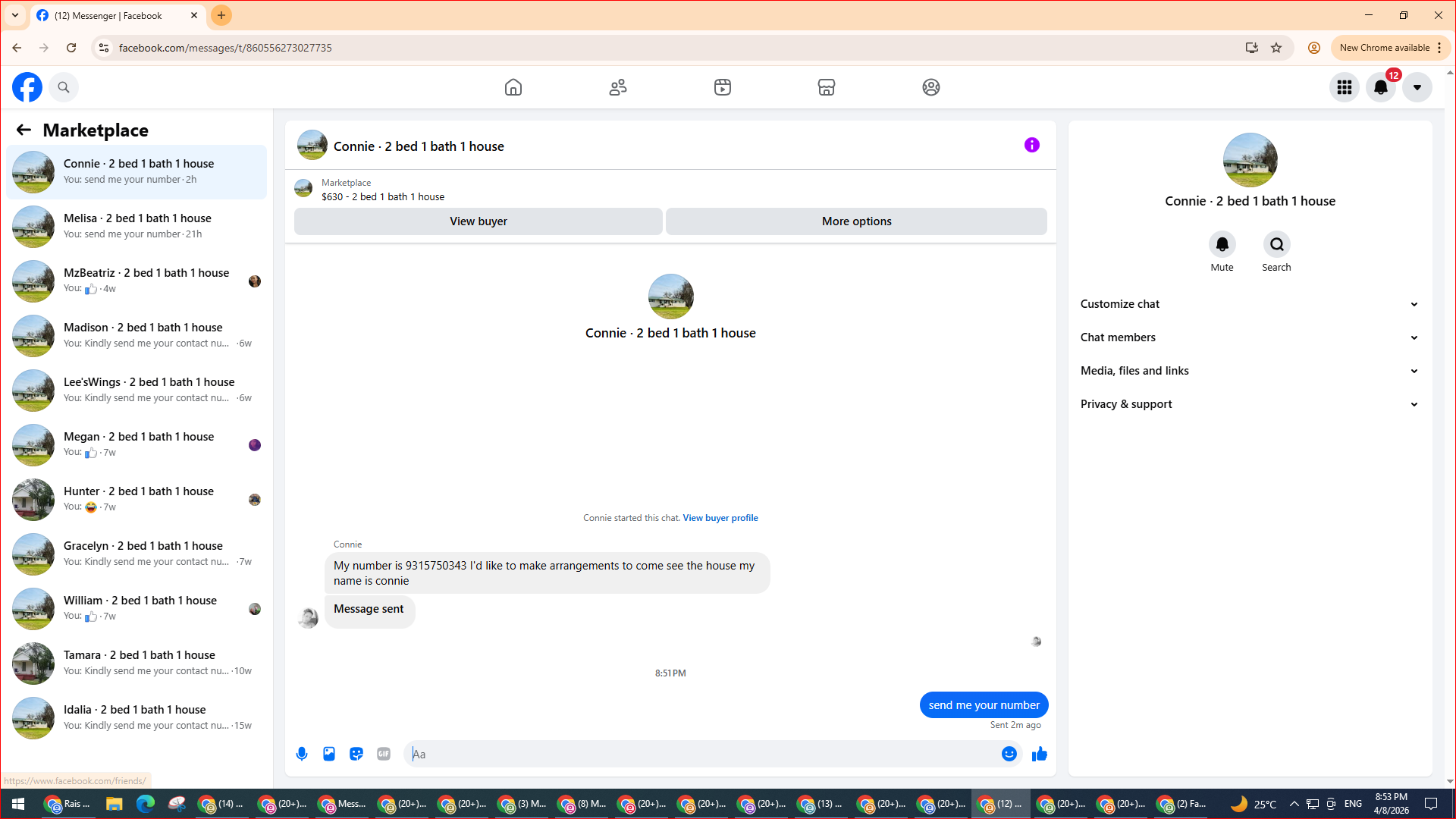Open Facebook notifications bell

(1380, 87)
